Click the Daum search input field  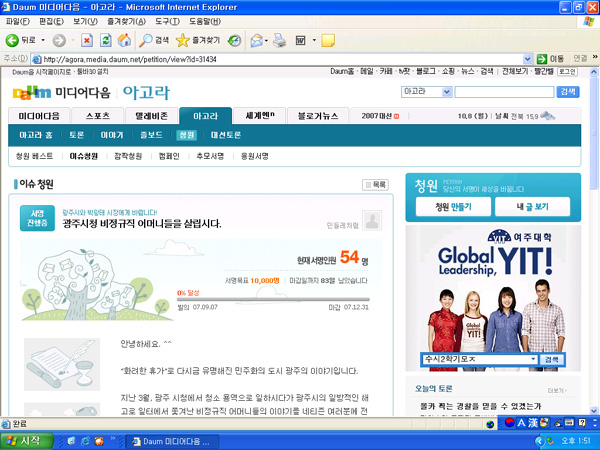pyautogui.click(x=505, y=91)
